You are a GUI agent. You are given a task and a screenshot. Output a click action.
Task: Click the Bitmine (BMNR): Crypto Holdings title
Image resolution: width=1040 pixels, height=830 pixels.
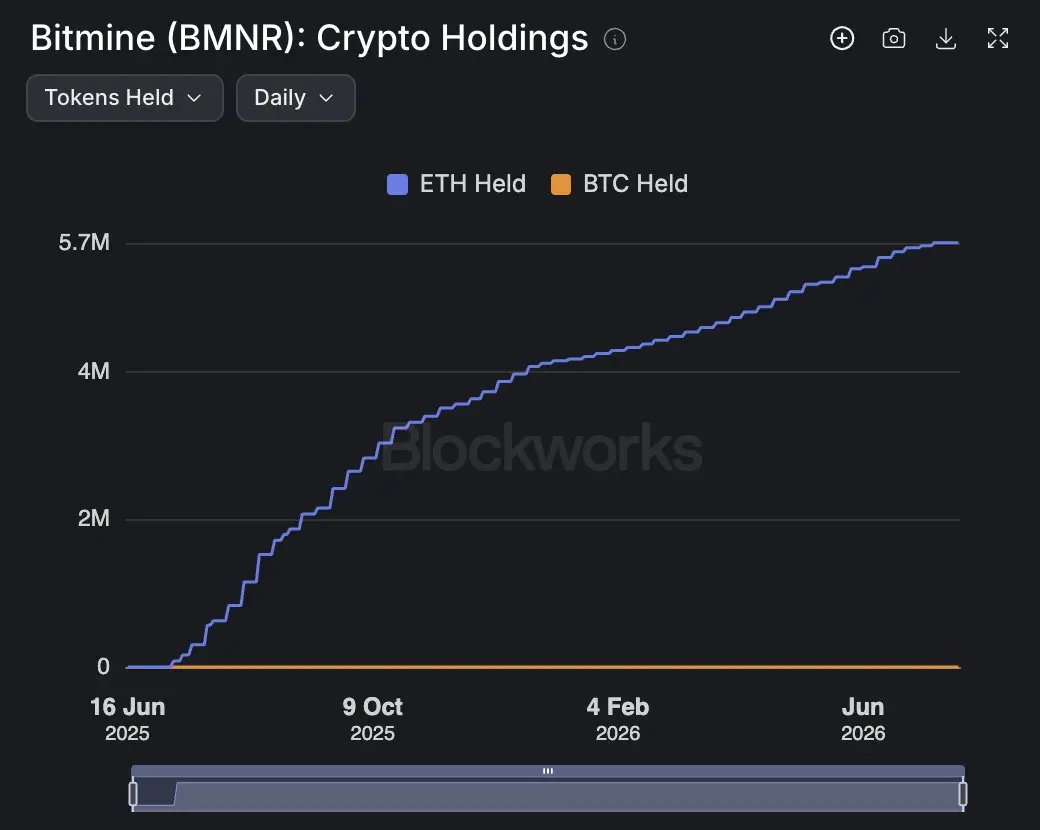click(x=309, y=38)
